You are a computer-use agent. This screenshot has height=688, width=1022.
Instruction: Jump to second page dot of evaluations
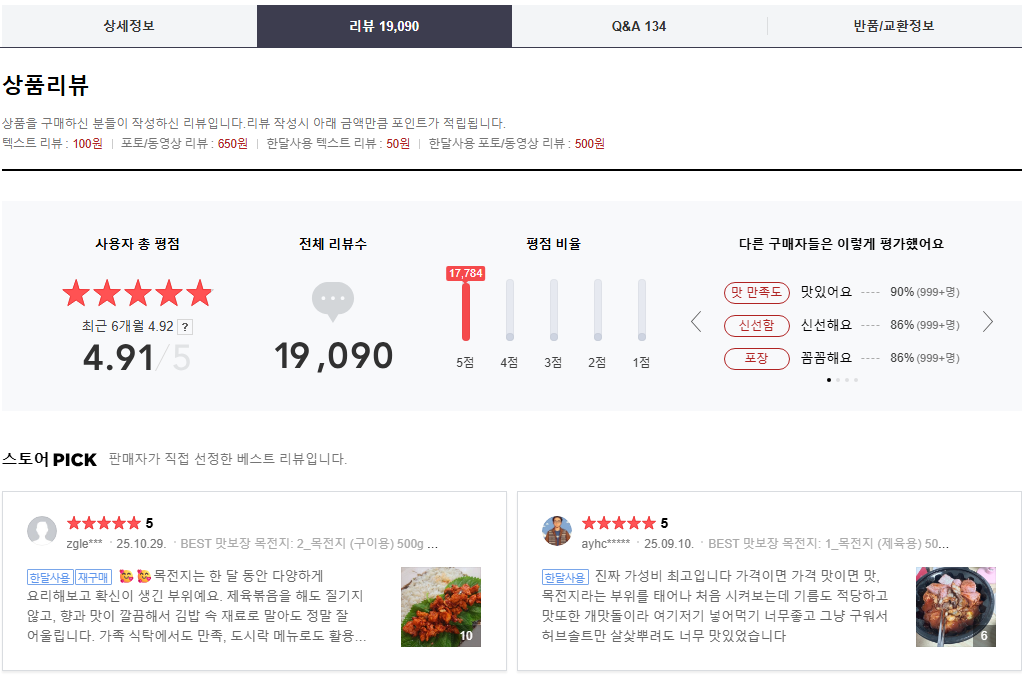838,380
